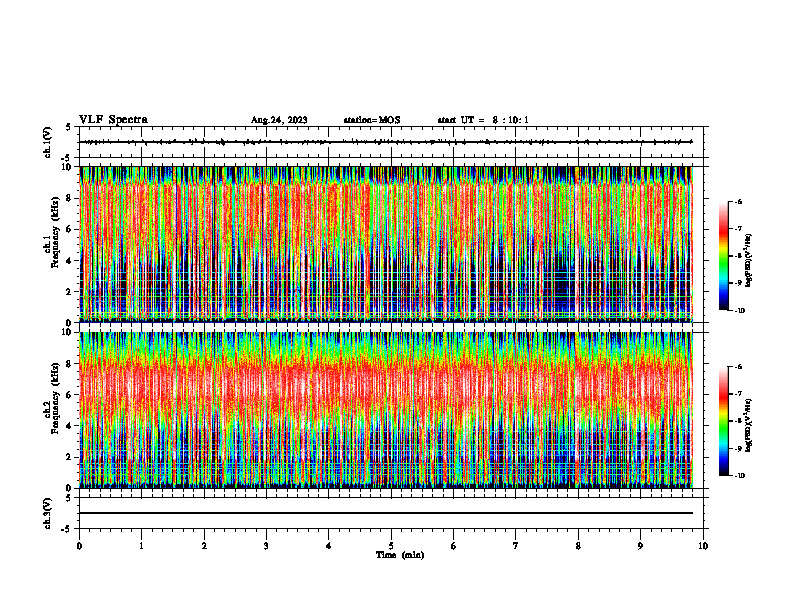Viewport: 792px width, 612px height.
Task: Click the "-10" label on ch.2 colorbar
Action: [x=740, y=476]
